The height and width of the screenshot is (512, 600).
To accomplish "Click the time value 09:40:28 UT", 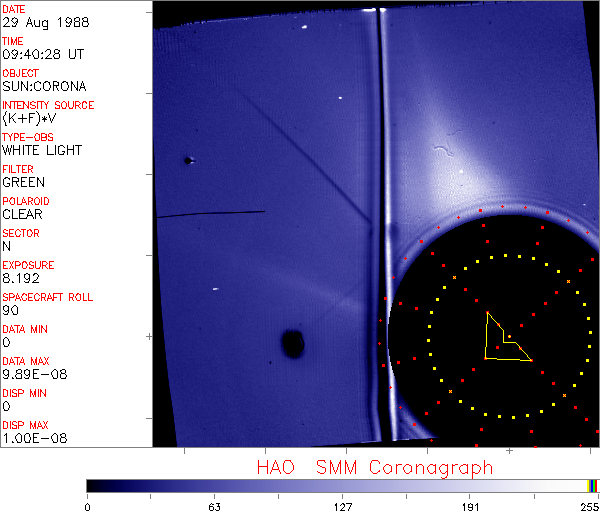I will click(x=41, y=54).
